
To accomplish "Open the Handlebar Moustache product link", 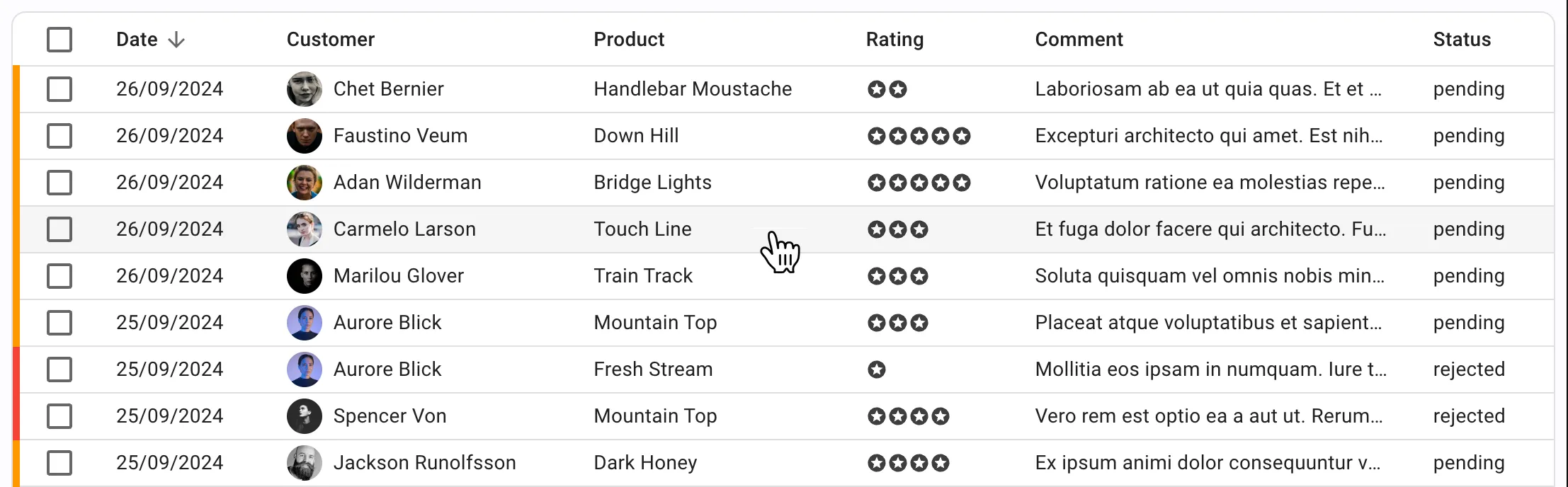I will [x=692, y=89].
